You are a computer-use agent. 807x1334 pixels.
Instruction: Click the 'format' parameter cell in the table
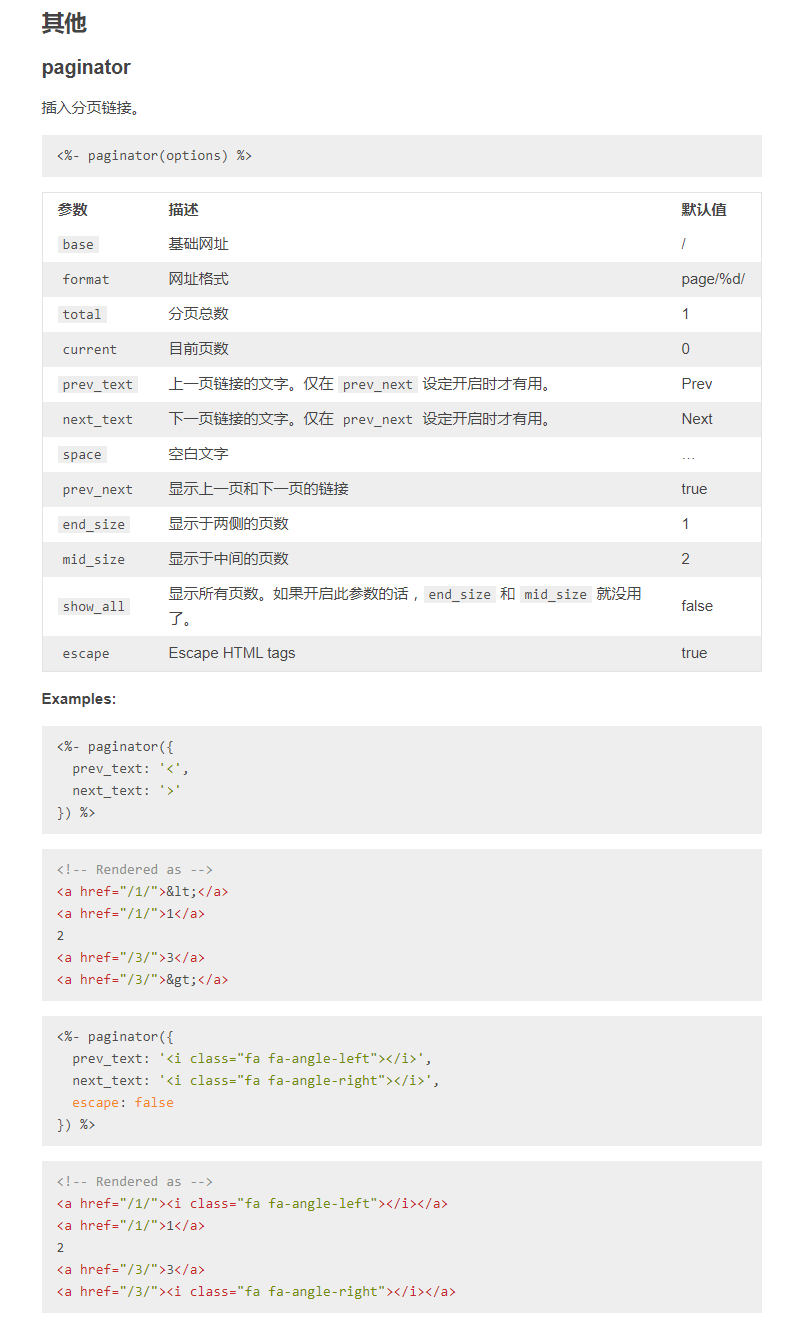coord(86,279)
